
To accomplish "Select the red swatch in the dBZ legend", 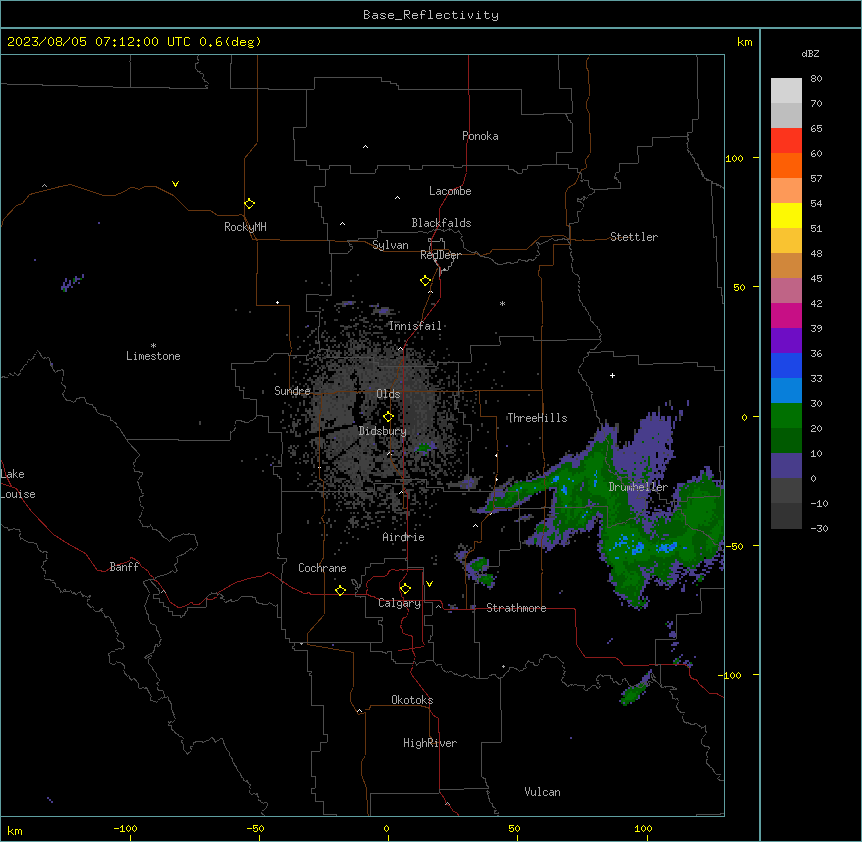I will pos(786,141).
